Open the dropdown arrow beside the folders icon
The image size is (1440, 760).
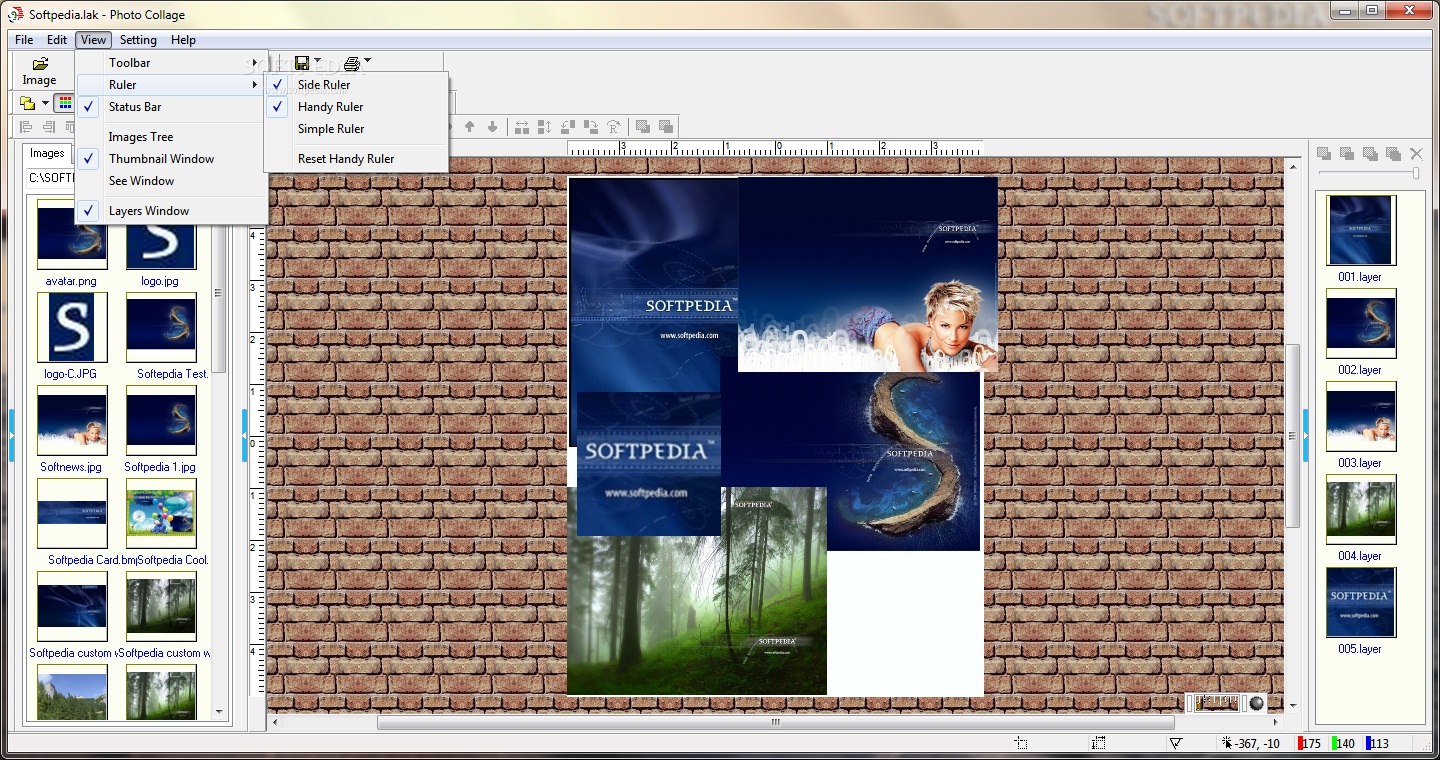pyautogui.click(x=45, y=104)
